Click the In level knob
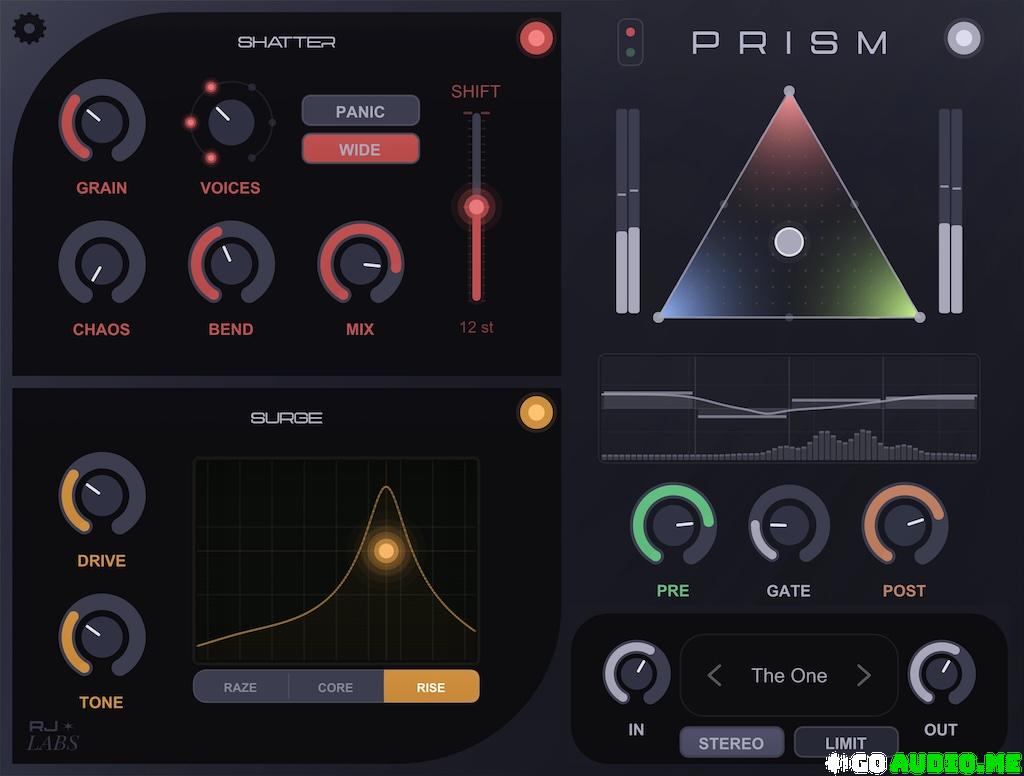 pos(636,673)
